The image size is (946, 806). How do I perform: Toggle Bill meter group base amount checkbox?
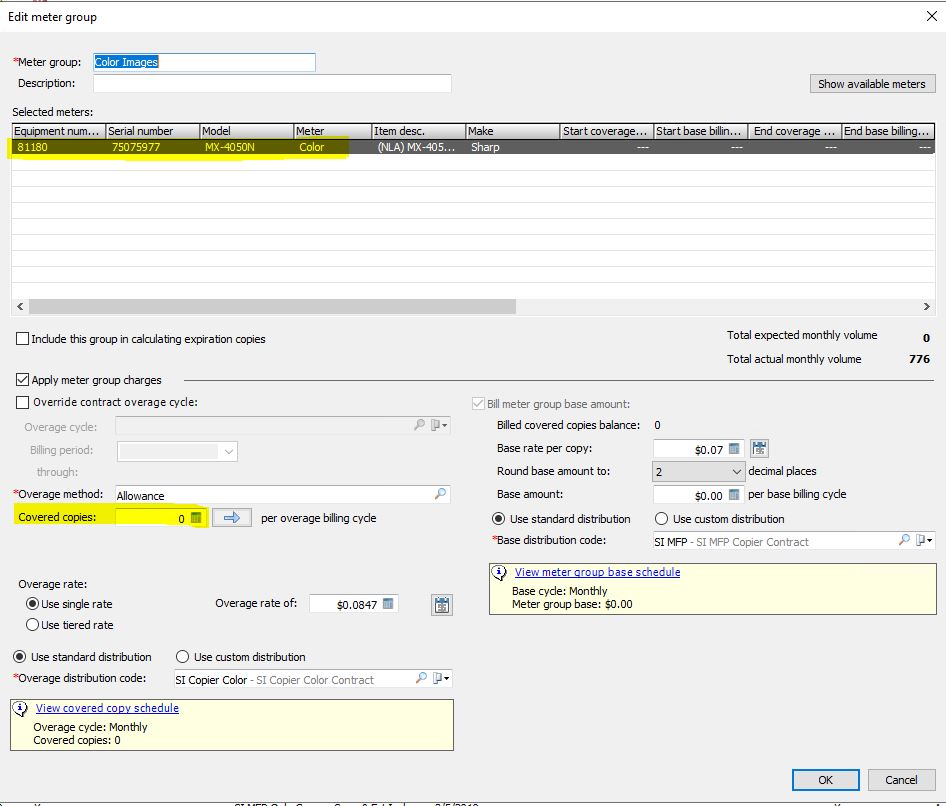pyautogui.click(x=478, y=404)
